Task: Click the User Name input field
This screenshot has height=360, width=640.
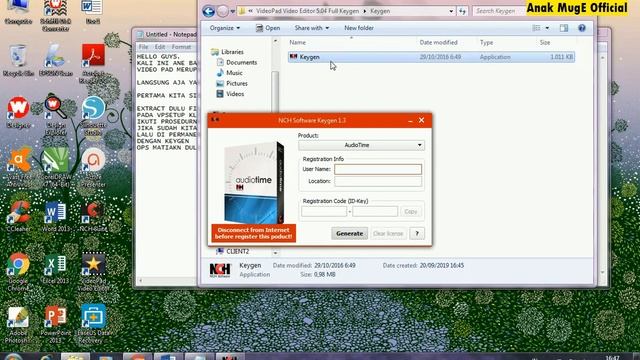Action: (378, 169)
